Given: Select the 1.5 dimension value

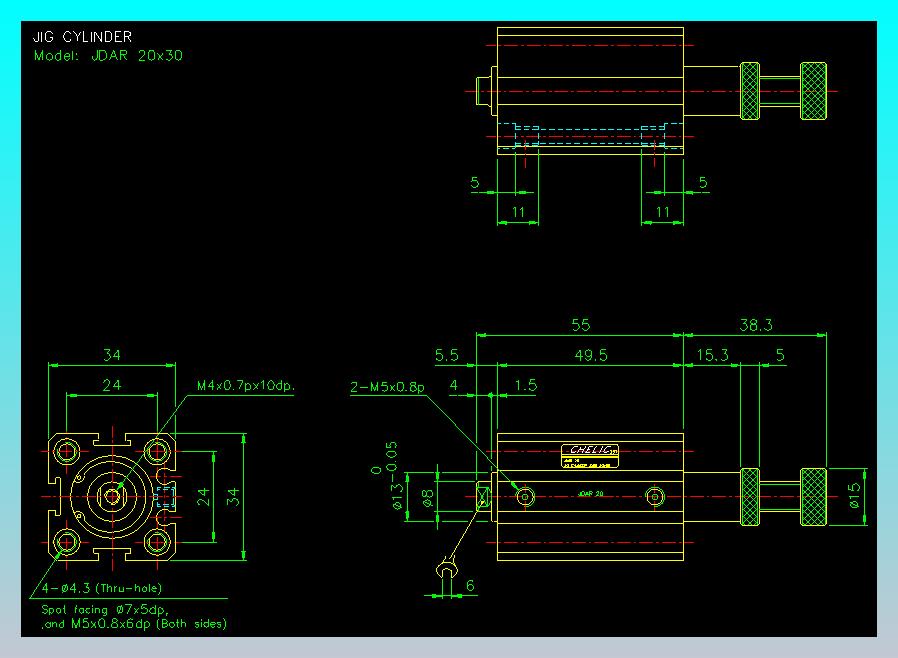Looking at the screenshot, I should [524, 385].
